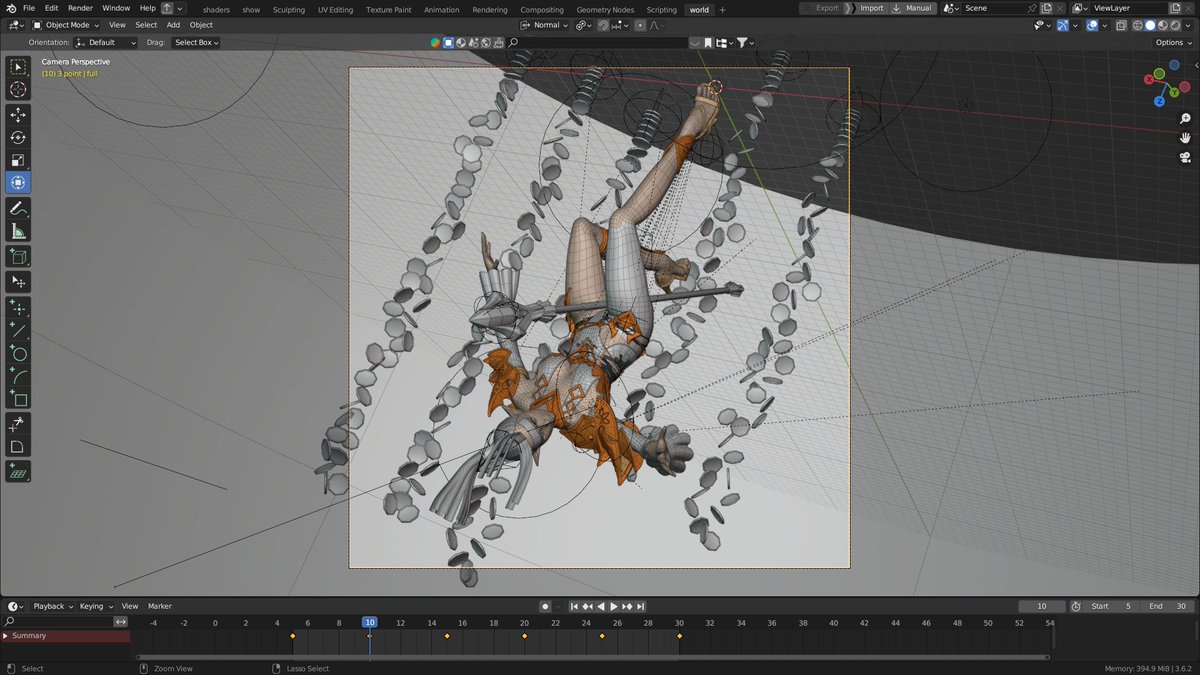The width and height of the screenshot is (1200, 675).
Task: Click the zoom magnifier viewport gizmo
Action: (1185, 119)
